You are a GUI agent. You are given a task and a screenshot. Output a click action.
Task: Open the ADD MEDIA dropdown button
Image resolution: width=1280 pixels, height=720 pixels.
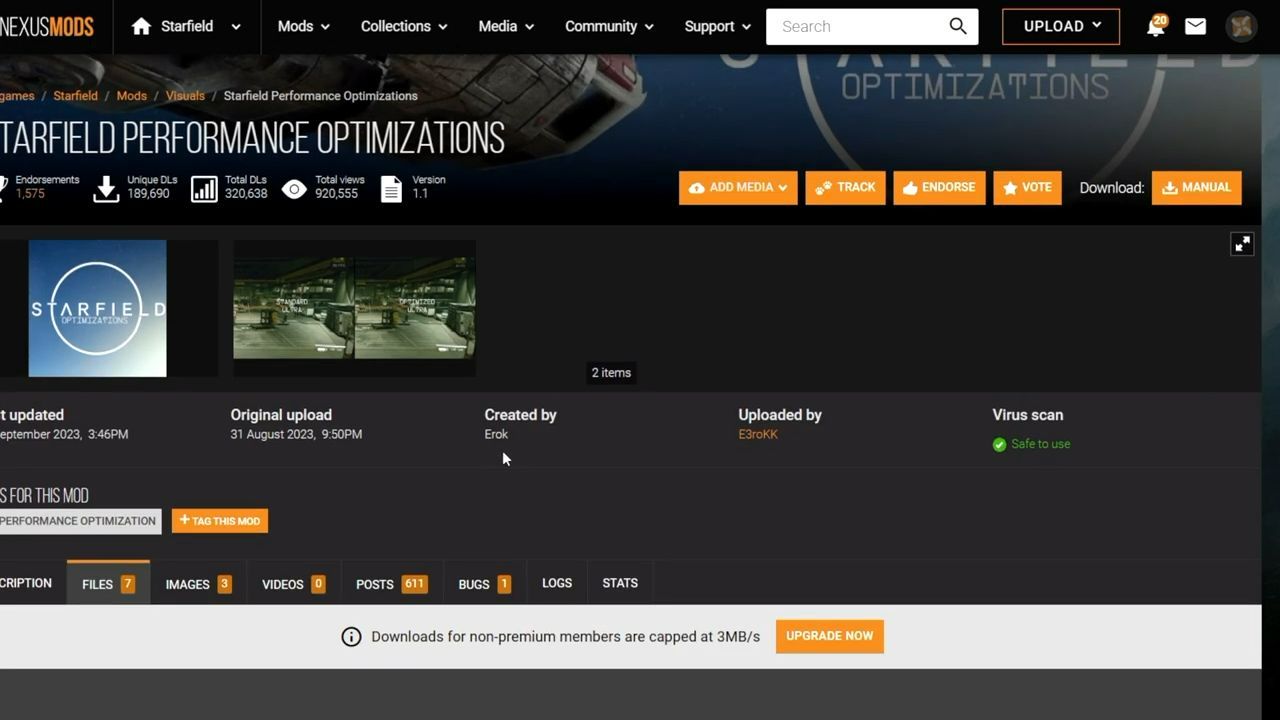[x=738, y=188]
